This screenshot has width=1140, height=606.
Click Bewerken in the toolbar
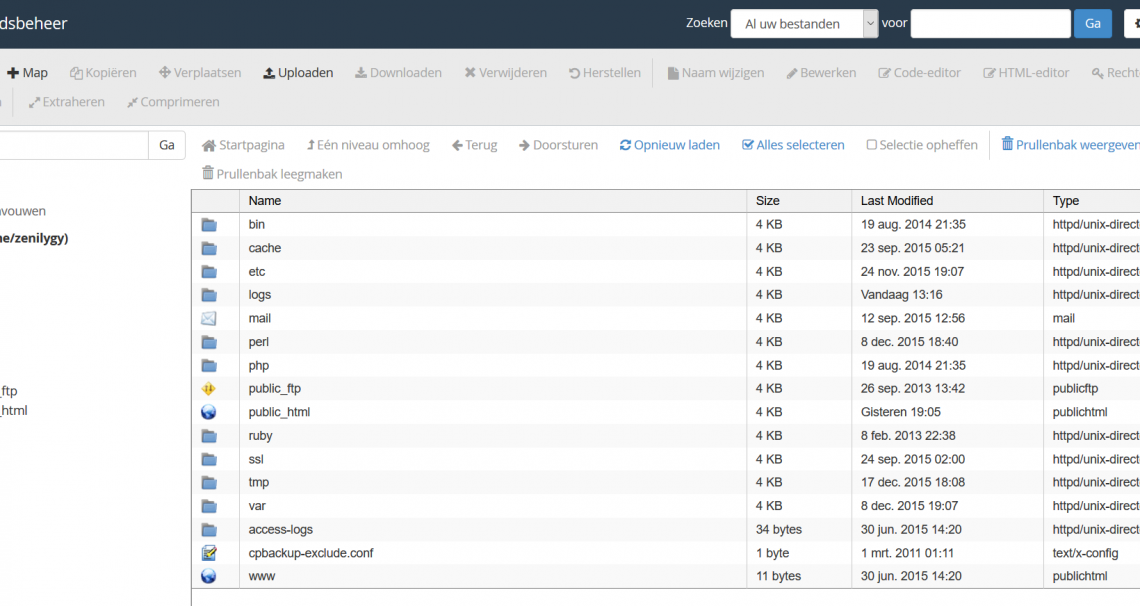coord(821,73)
